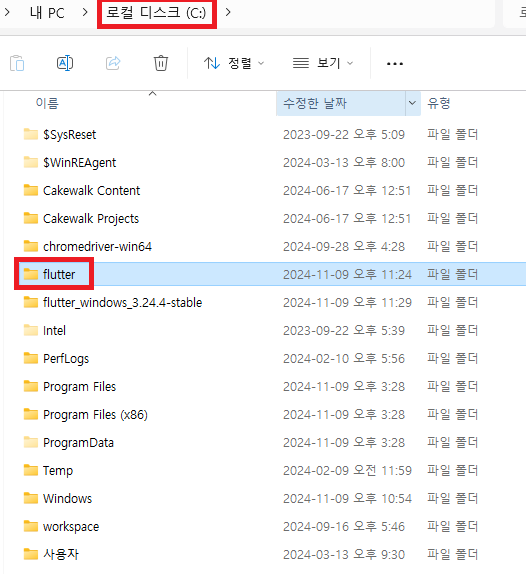Click date 2024-02-09 오전 11:59 cell
527x574 pixels.
[x=347, y=470]
